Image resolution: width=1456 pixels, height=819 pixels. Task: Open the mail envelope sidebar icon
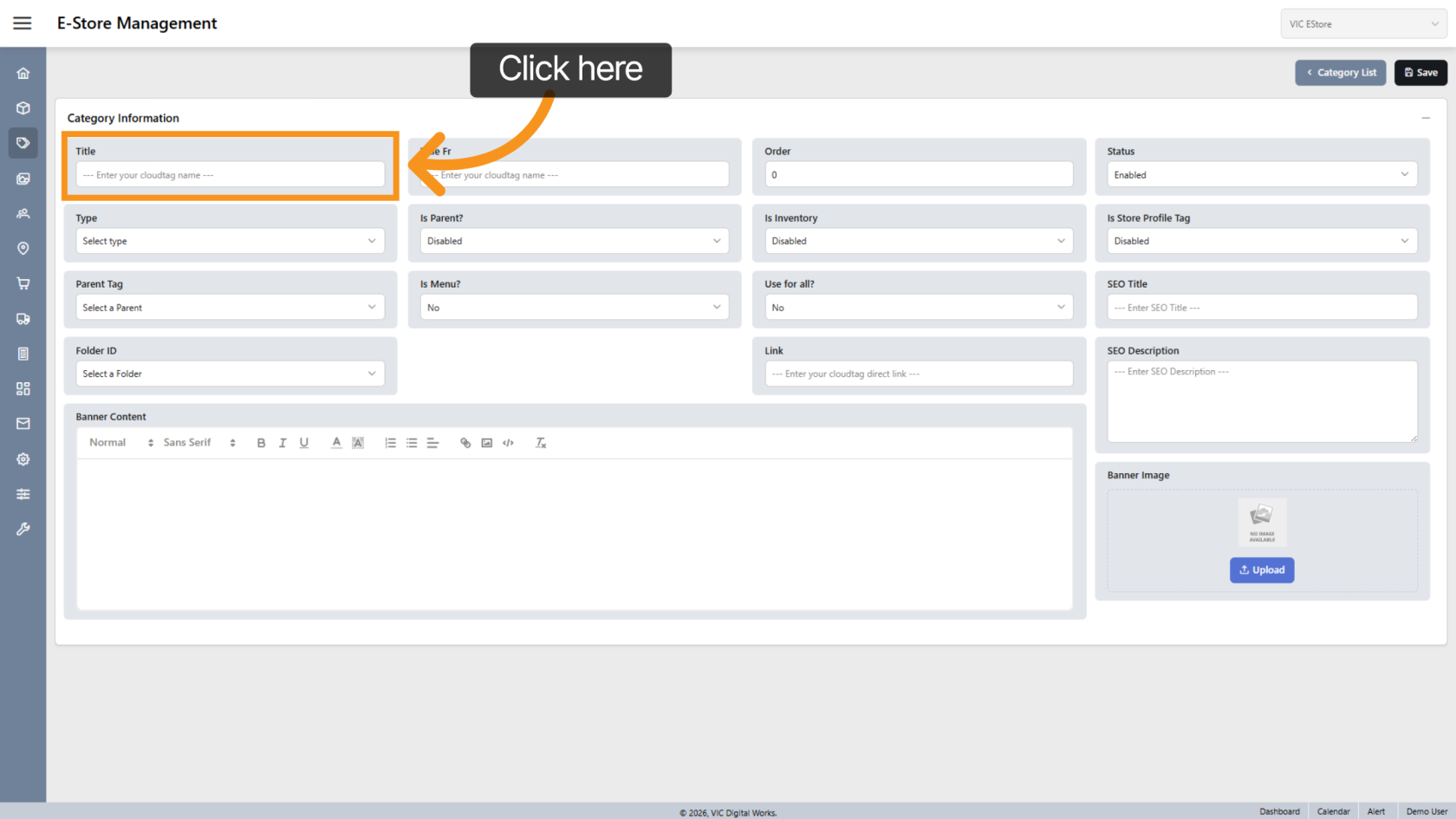[23, 424]
